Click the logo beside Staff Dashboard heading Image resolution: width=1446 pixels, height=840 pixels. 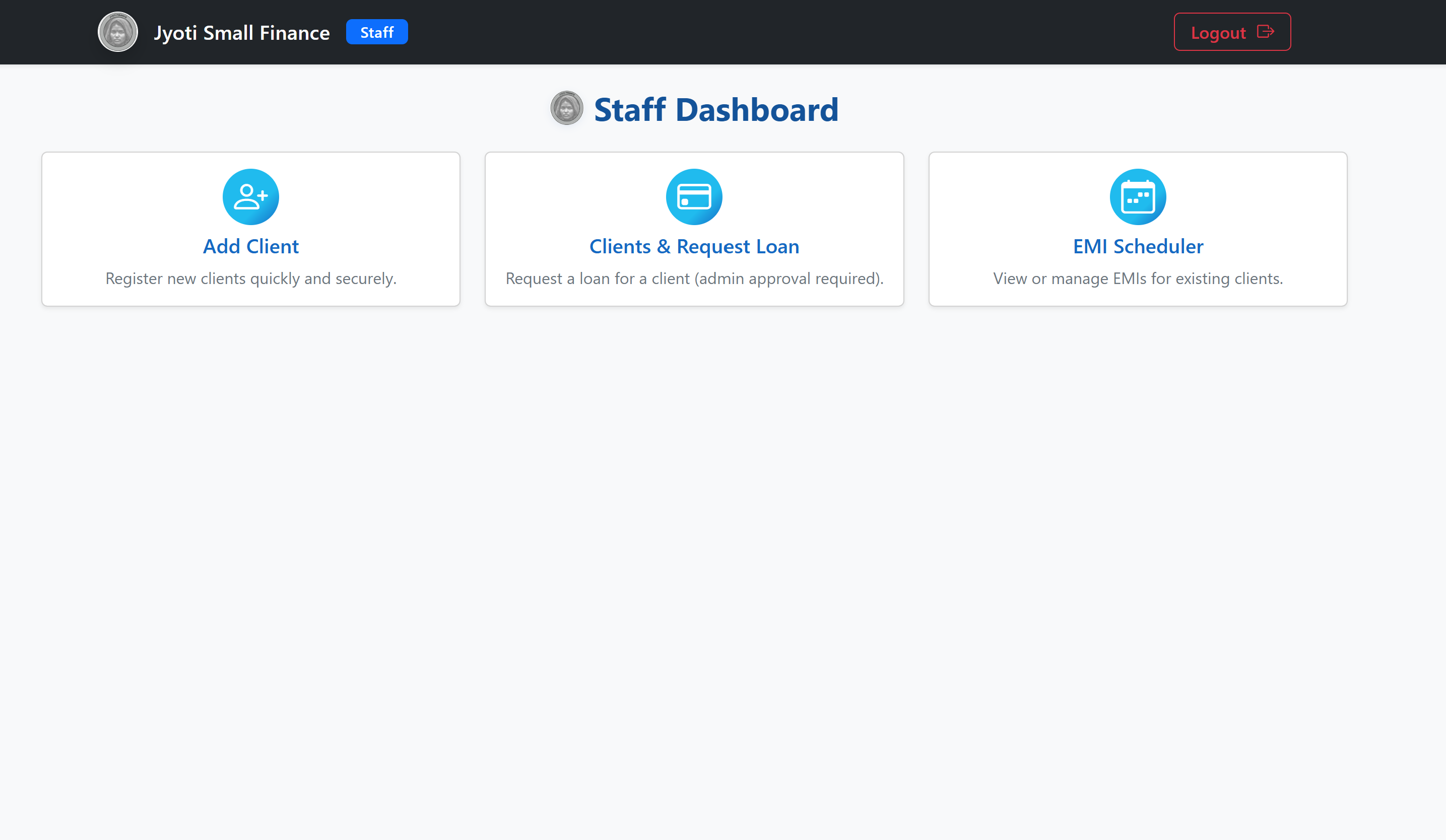click(566, 108)
